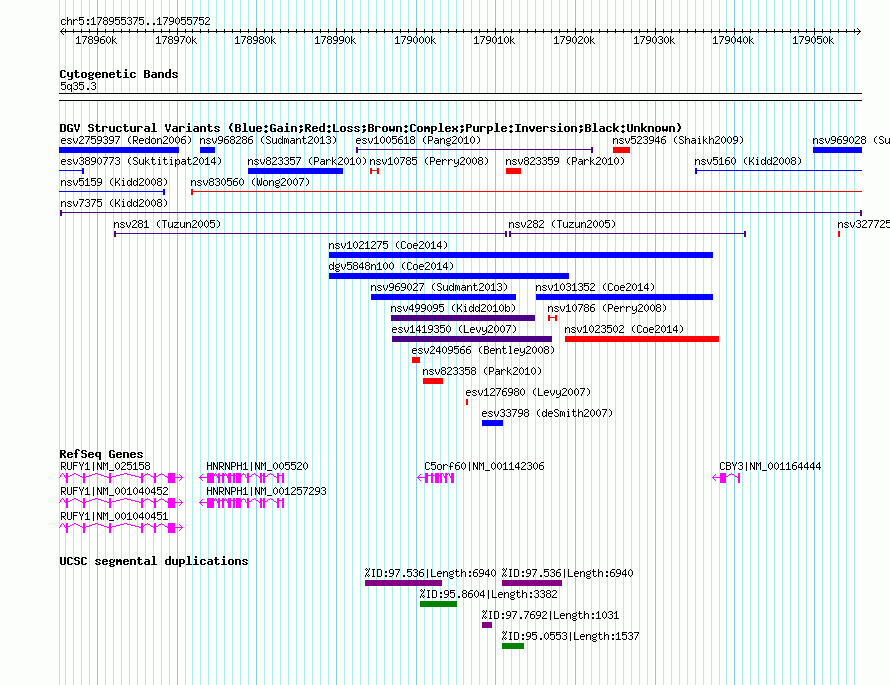This screenshot has height=685, width=890.
Task: Select the esv1419350 (Levy2007) purple bar
Action: 472,339
